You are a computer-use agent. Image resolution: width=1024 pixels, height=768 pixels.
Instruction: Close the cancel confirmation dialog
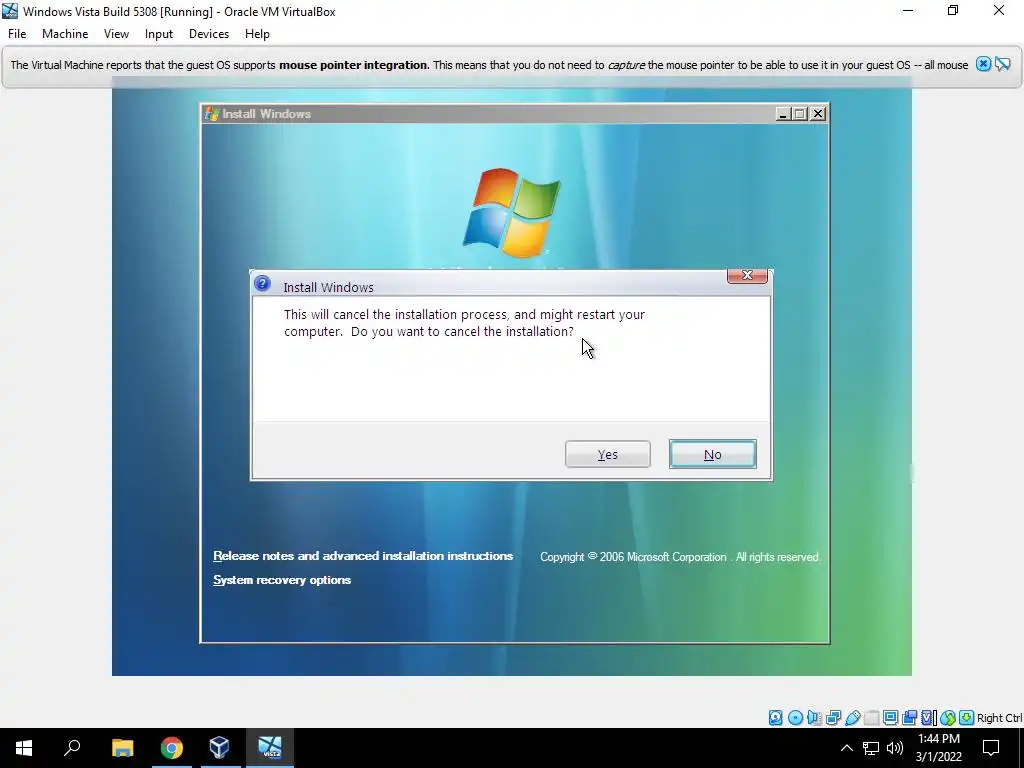747,276
